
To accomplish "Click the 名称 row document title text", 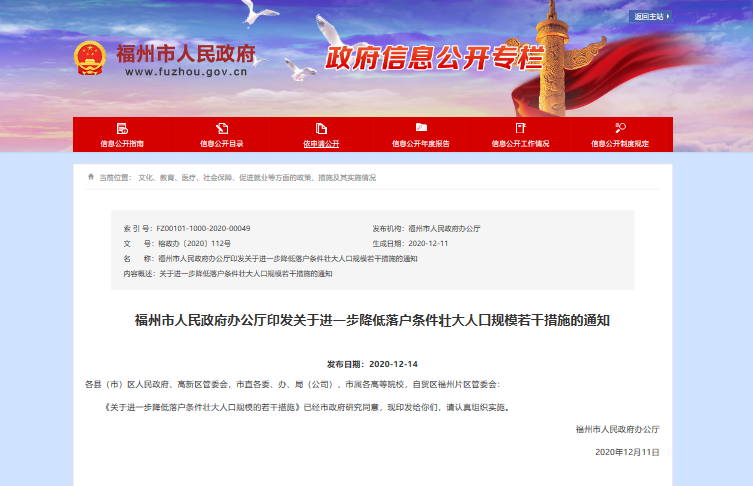I will (x=288, y=259).
